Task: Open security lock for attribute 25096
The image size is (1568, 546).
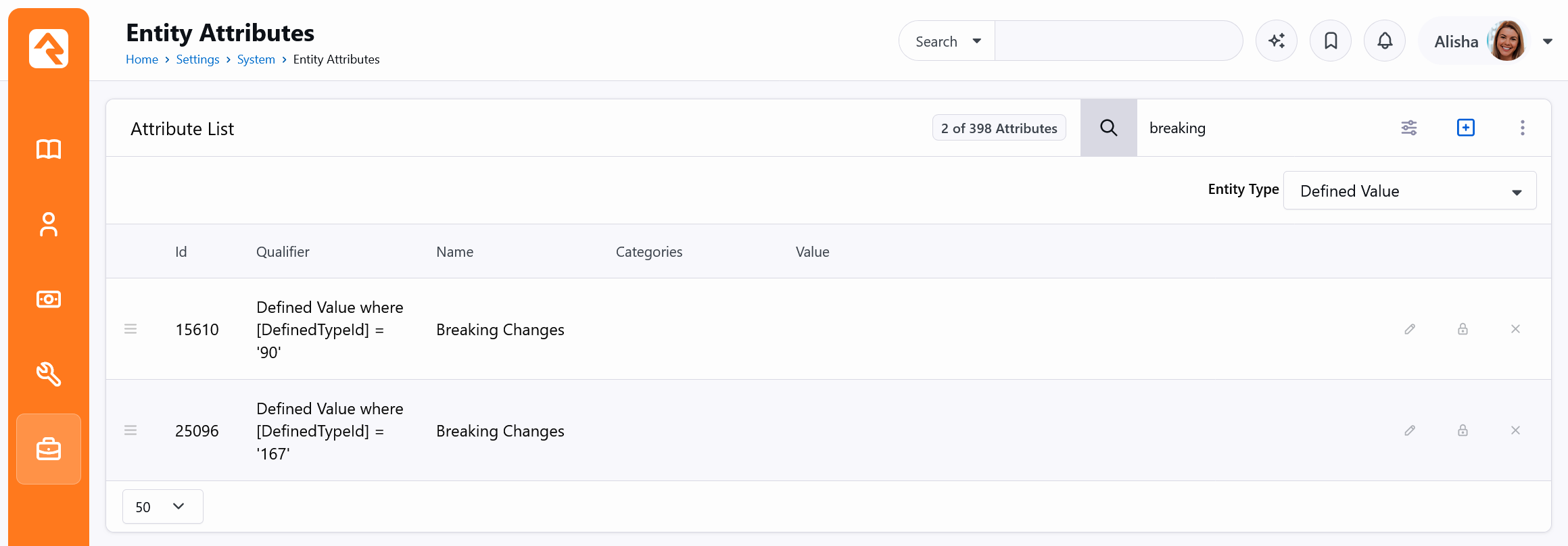Action: click(1463, 430)
